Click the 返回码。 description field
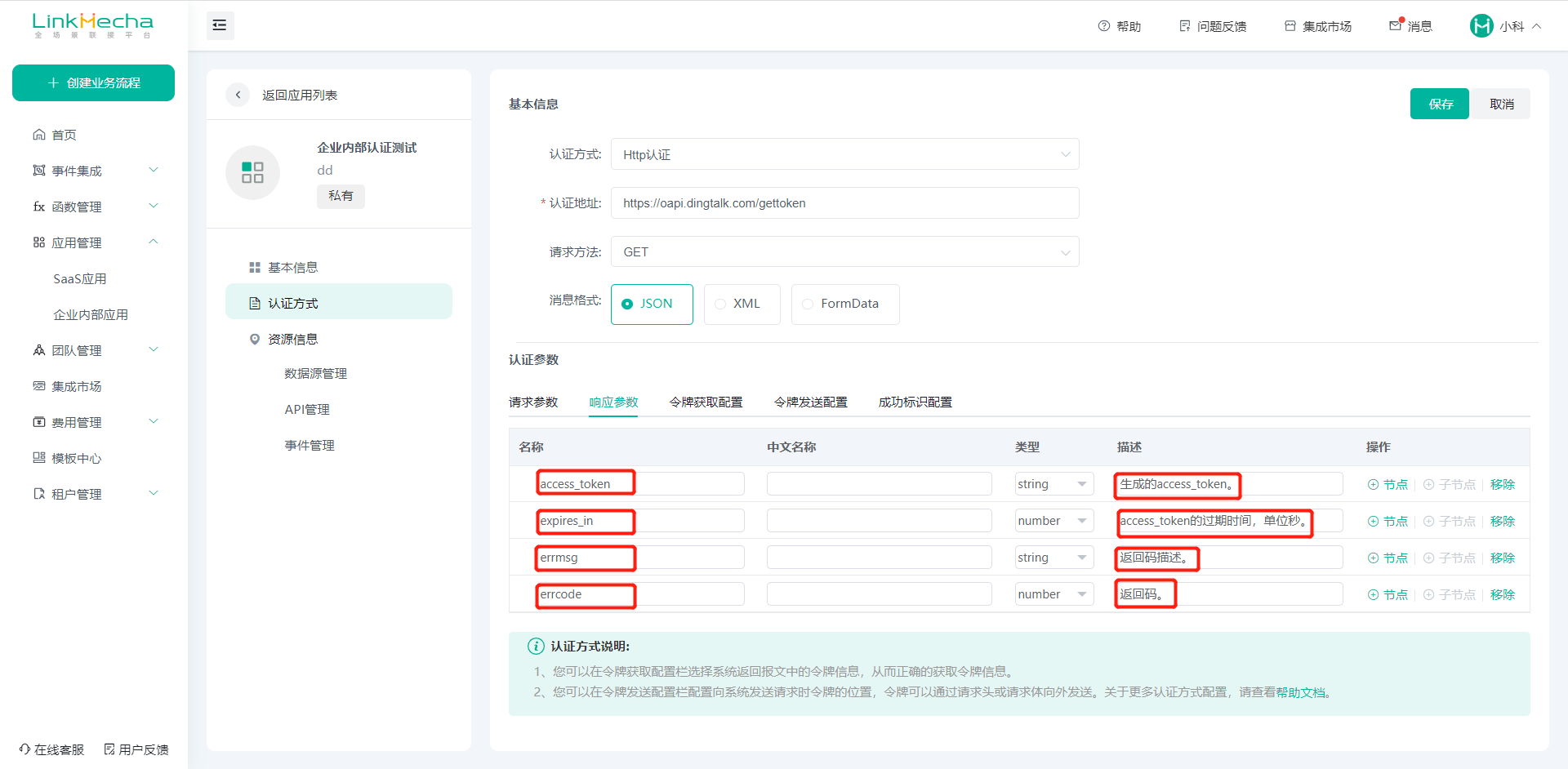The width and height of the screenshot is (1568, 769). point(1229,594)
